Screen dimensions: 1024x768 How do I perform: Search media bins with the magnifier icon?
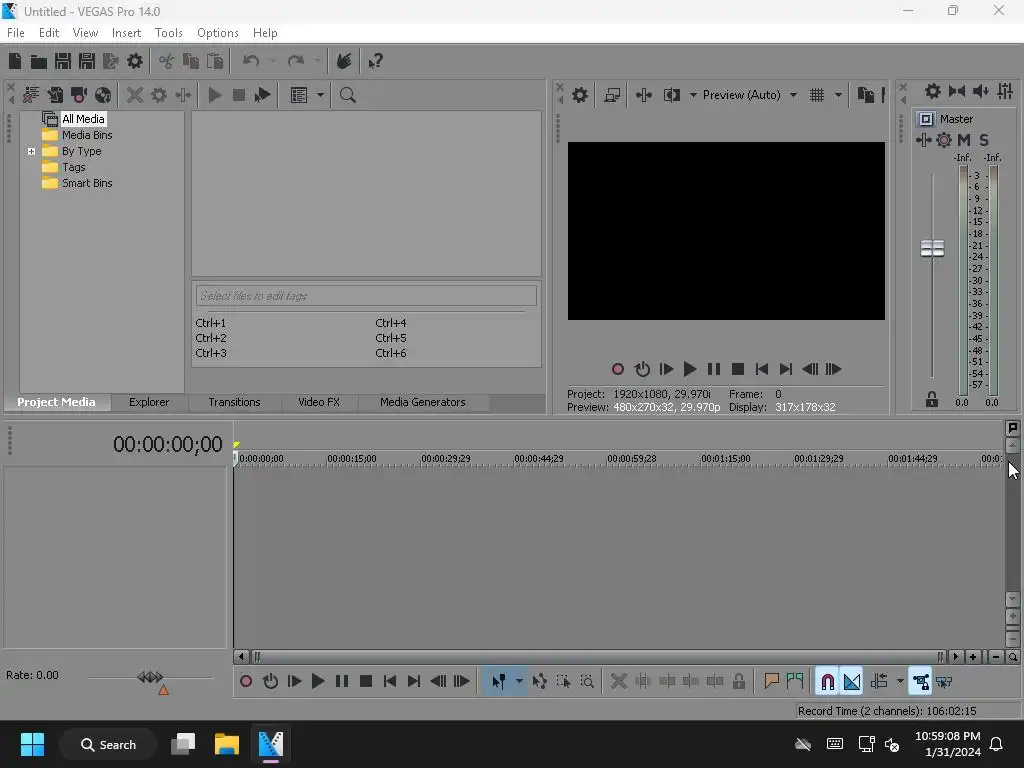coord(347,95)
